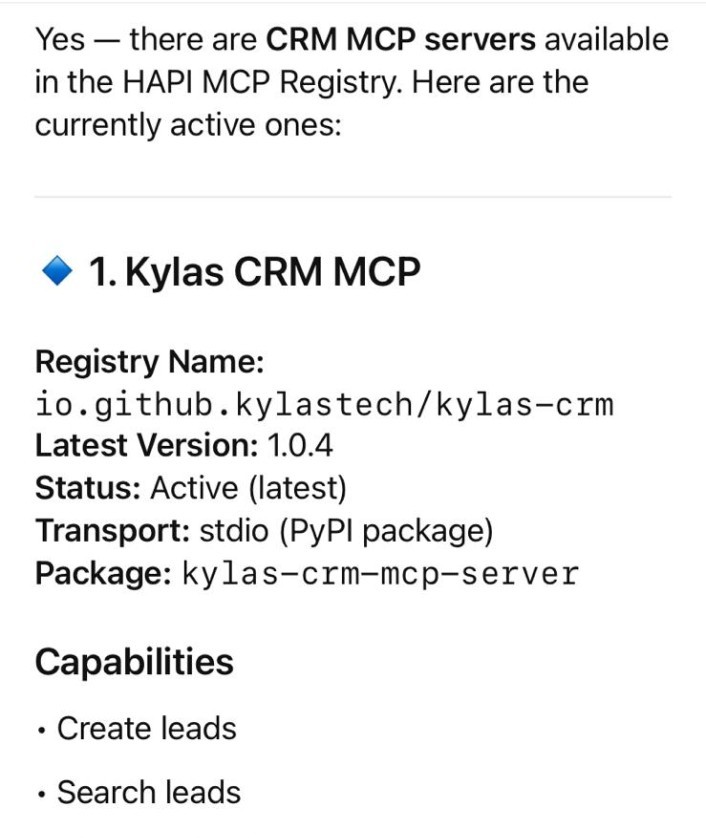The width and height of the screenshot is (706, 838).
Task: Click the Registry Name label
Action: click(149, 361)
